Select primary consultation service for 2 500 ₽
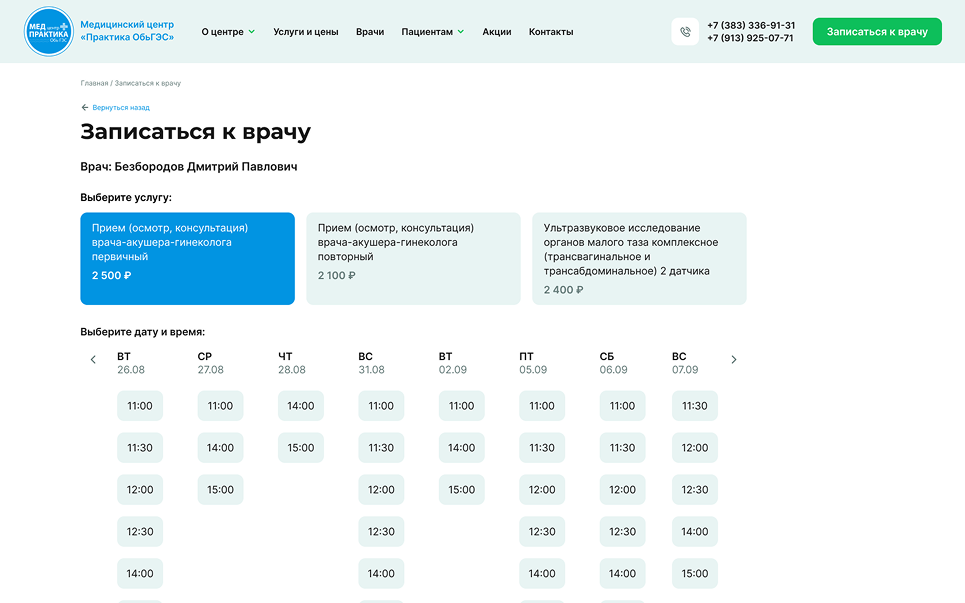The height and width of the screenshot is (603, 965). point(188,258)
